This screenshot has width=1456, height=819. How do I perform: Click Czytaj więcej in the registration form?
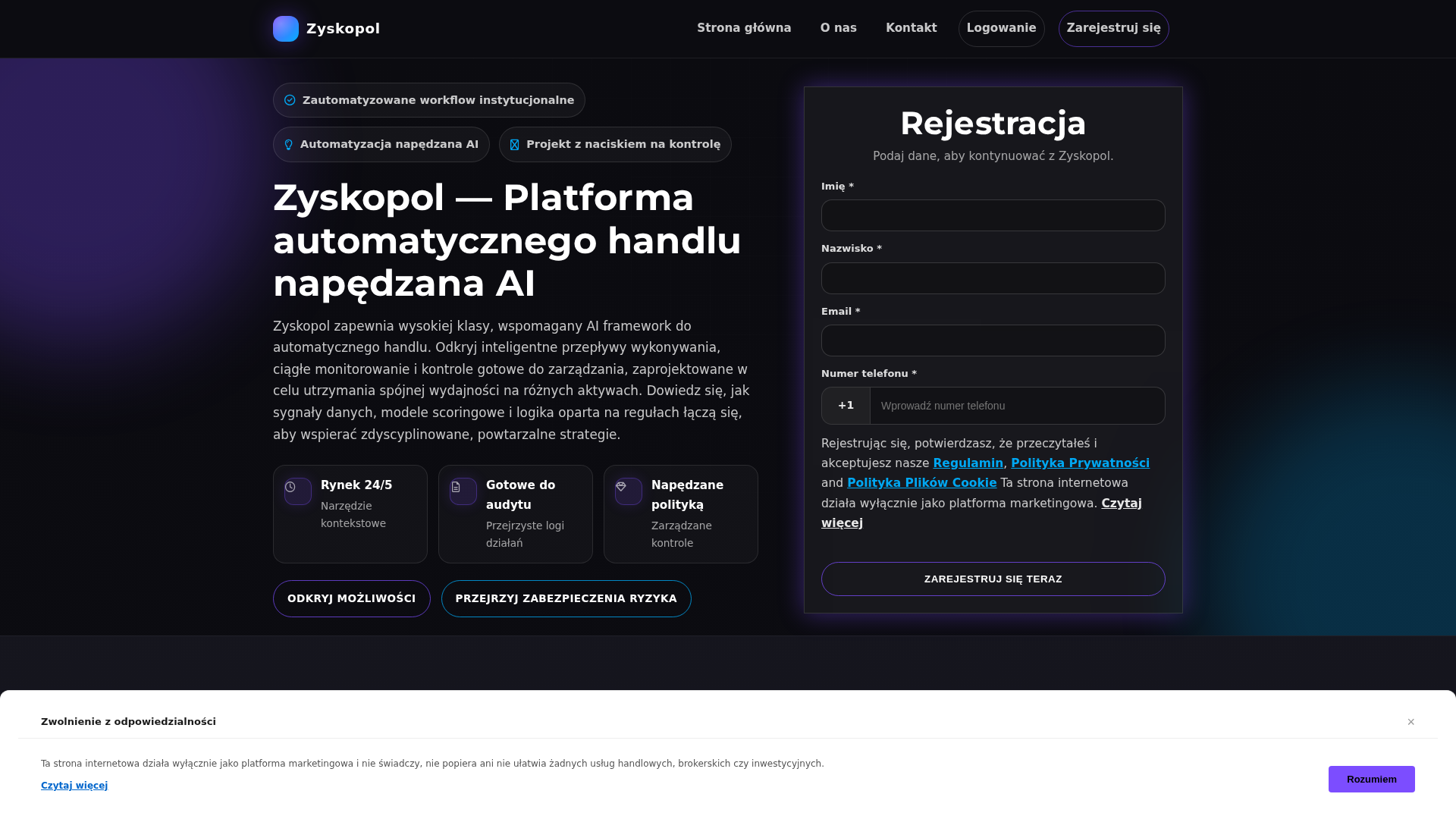point(981,513)
